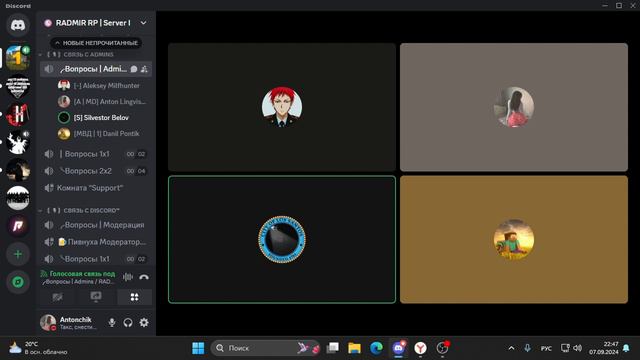Focus Minecraft avatar video tile

[514, 239]
